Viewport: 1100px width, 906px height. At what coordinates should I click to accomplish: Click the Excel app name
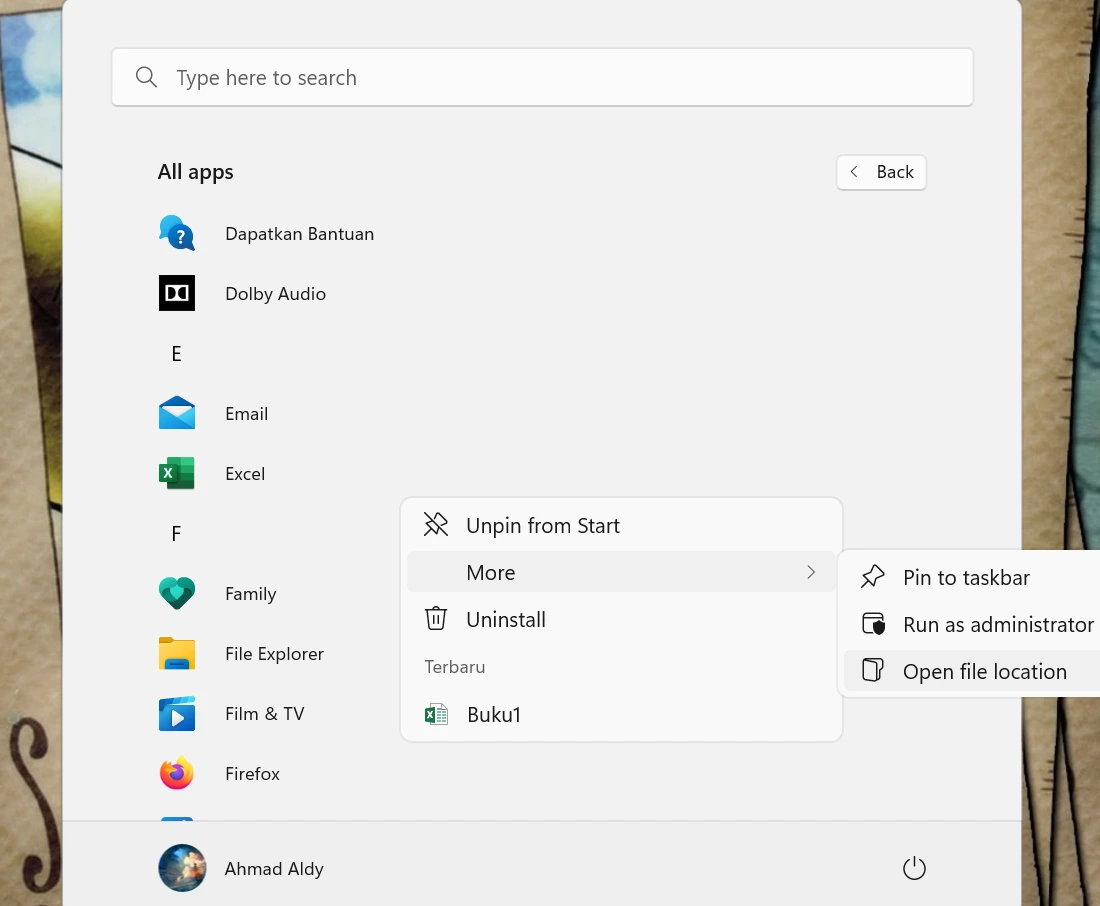pos(245,474)
